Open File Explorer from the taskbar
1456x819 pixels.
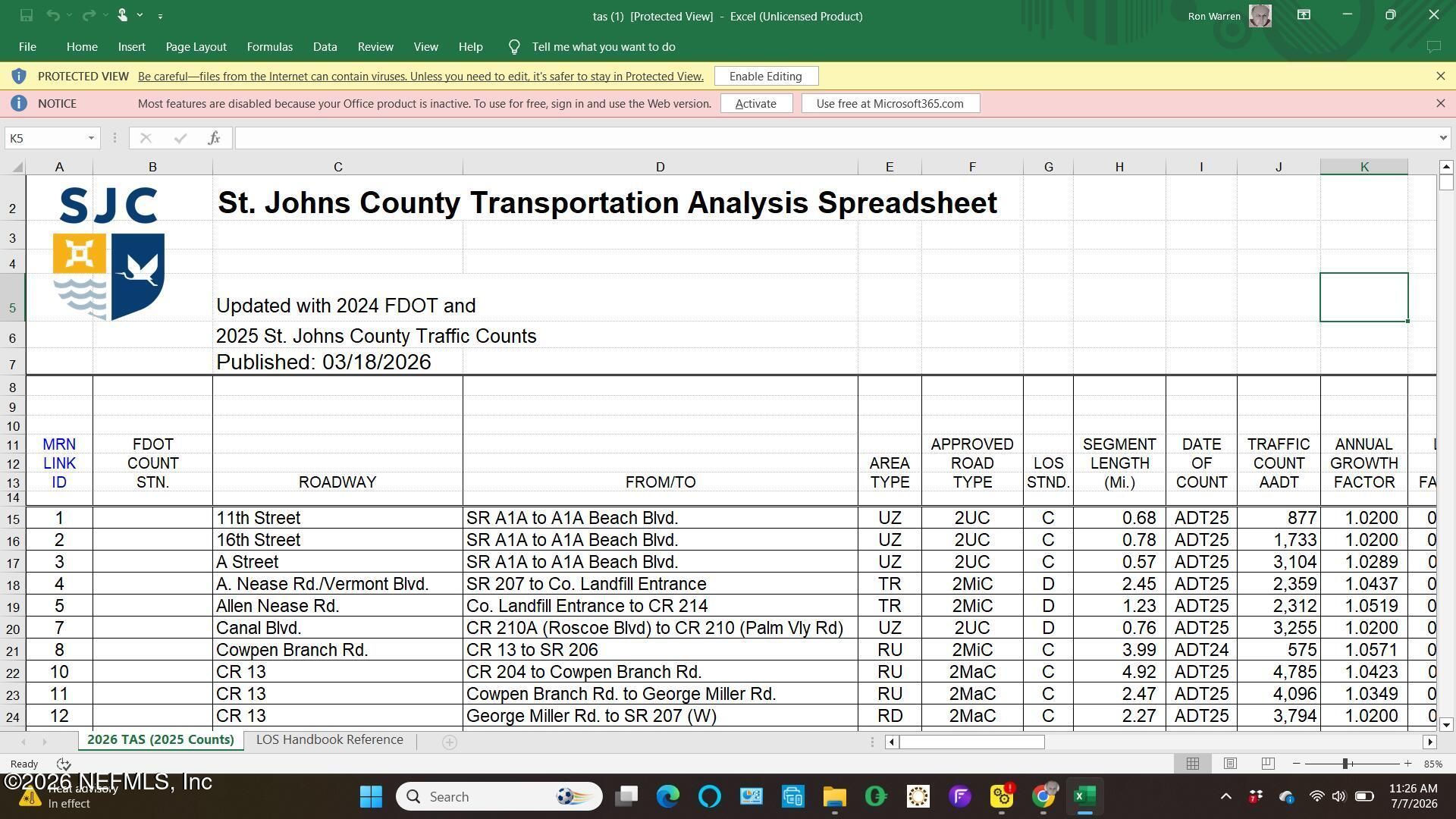point(834,796)
